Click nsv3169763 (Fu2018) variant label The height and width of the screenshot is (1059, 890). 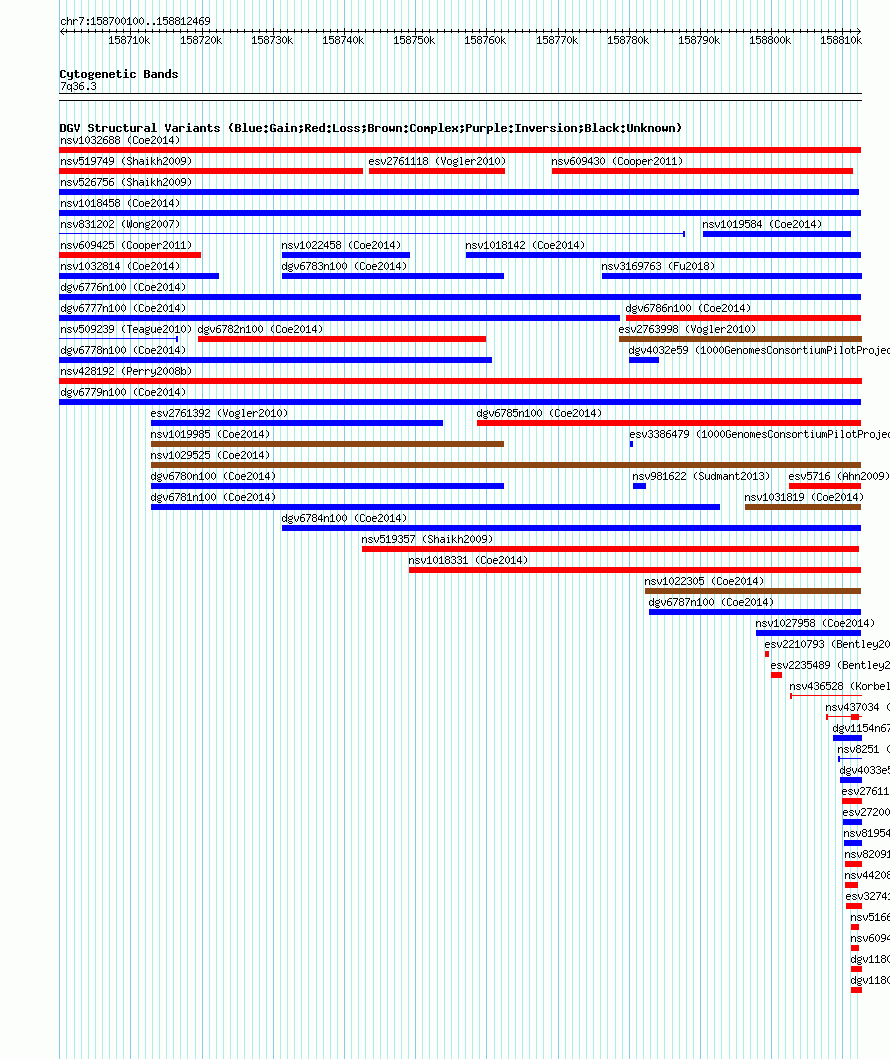[658, 266]
